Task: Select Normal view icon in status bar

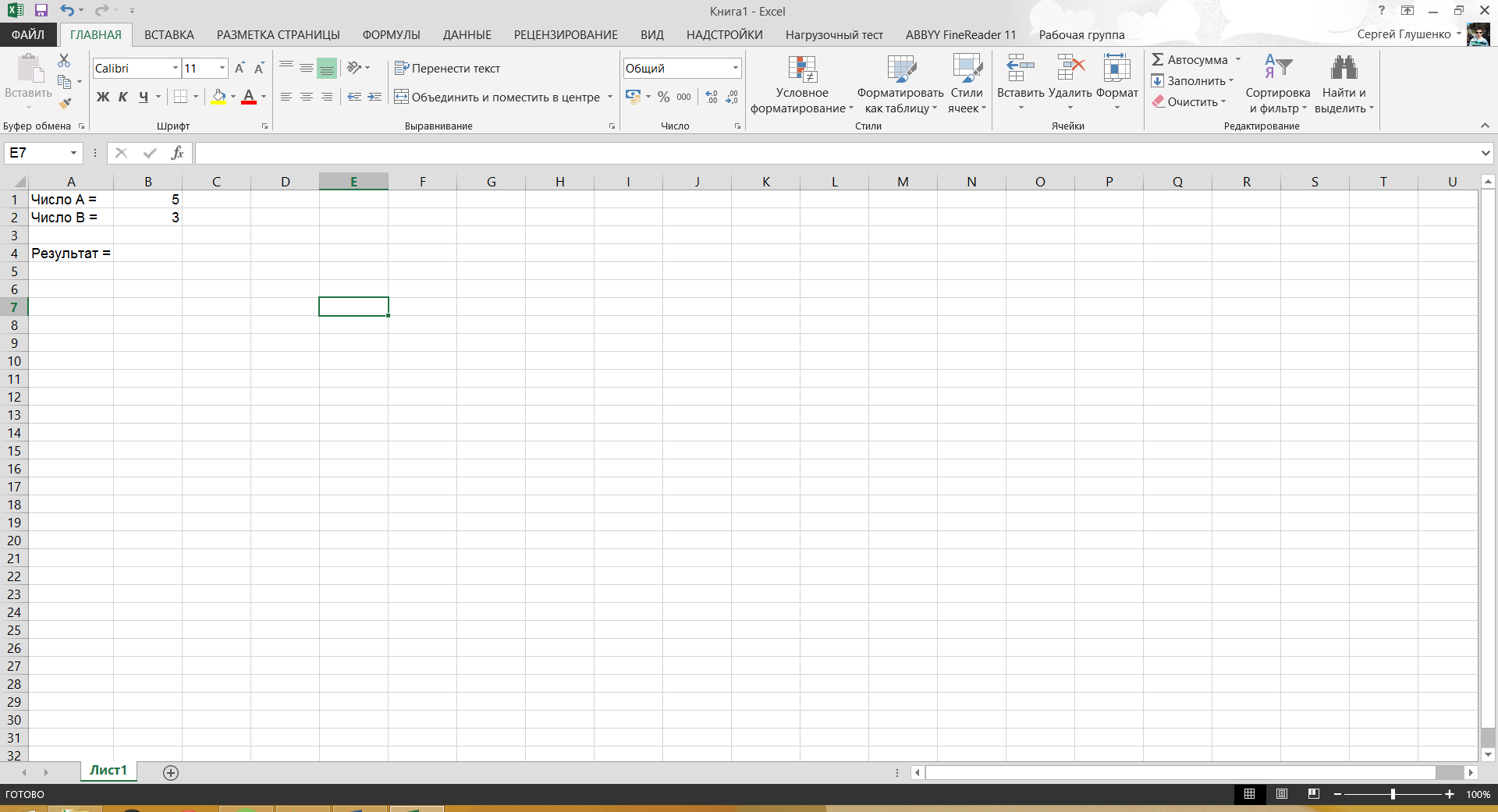Action: [x=1250, y=794]
